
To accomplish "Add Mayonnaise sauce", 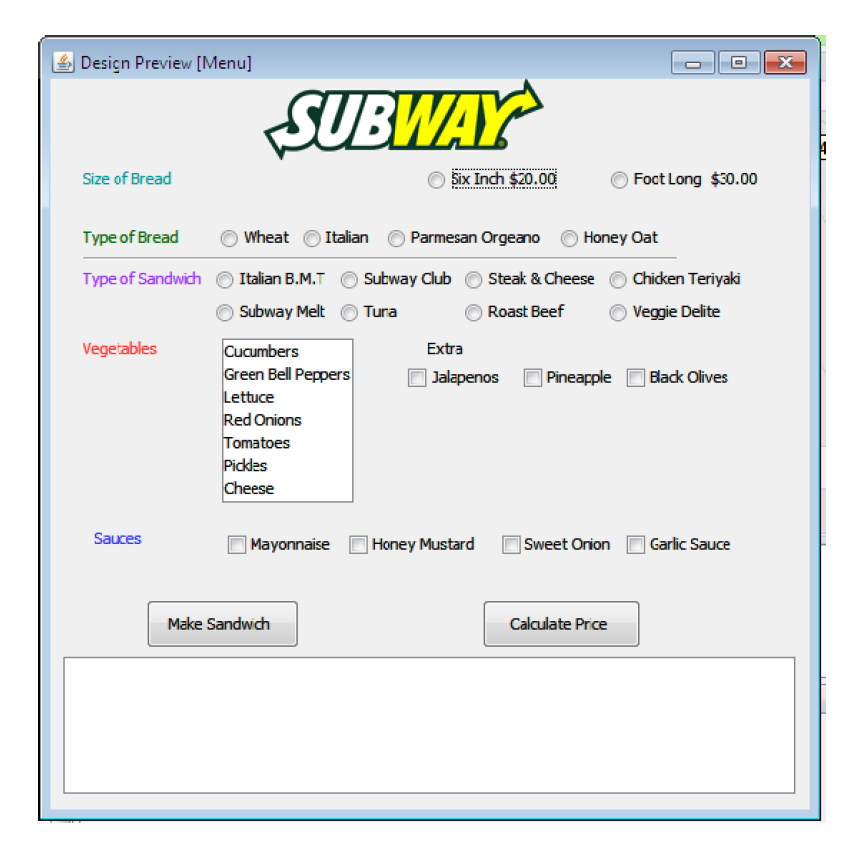I will tap(236, 545).
